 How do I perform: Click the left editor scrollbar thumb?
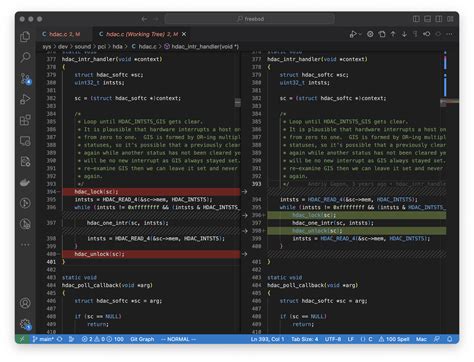238,102
